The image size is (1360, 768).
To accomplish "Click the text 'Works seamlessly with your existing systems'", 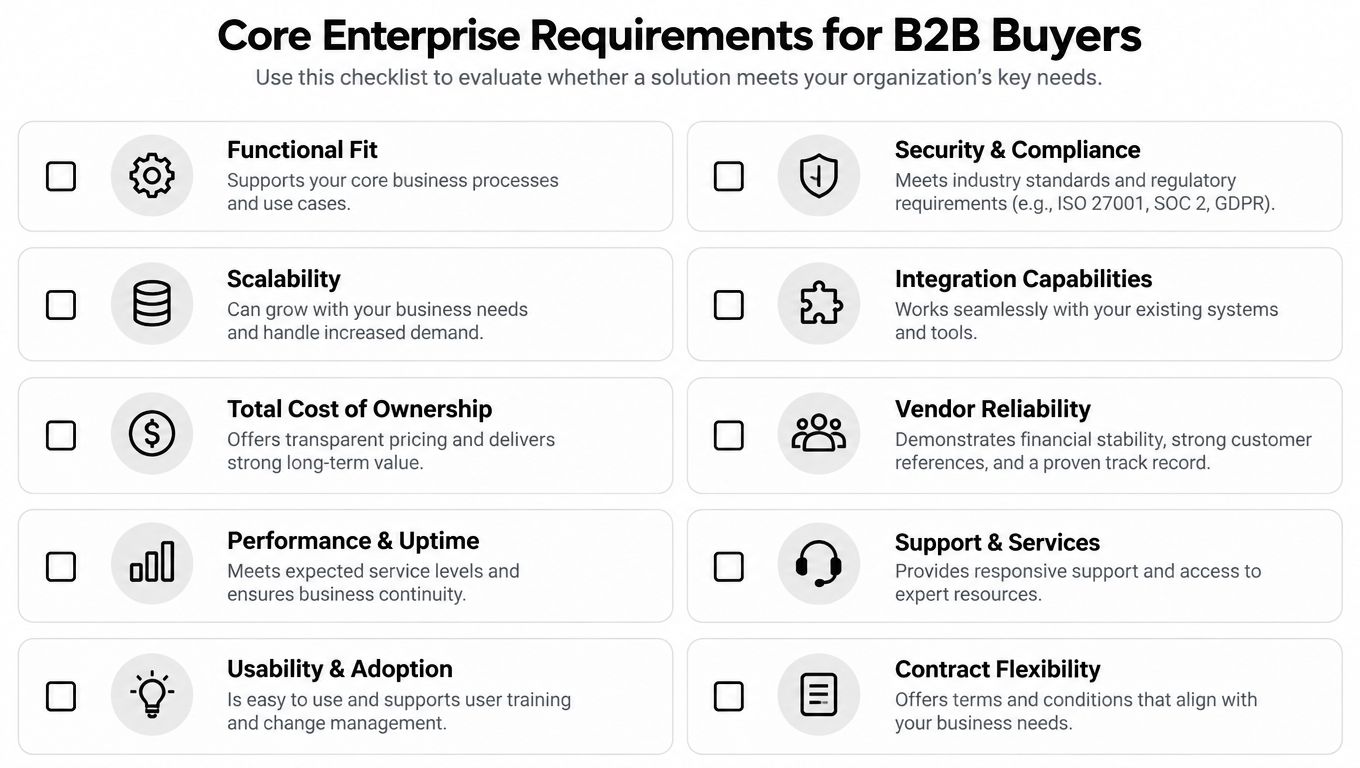I will [x=1086, y=310].
